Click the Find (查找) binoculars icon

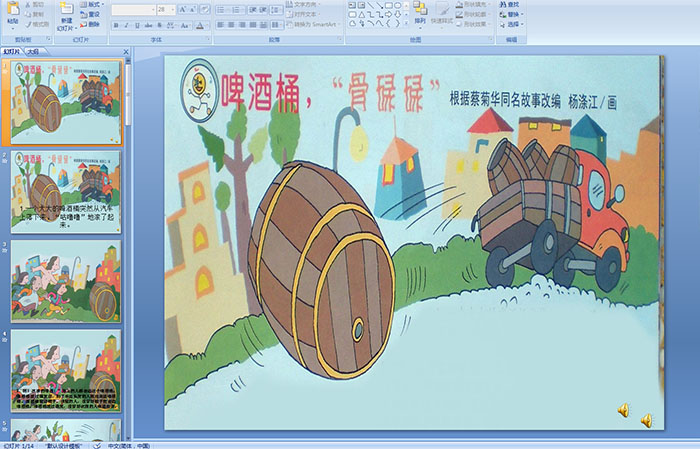click(503, 4)
